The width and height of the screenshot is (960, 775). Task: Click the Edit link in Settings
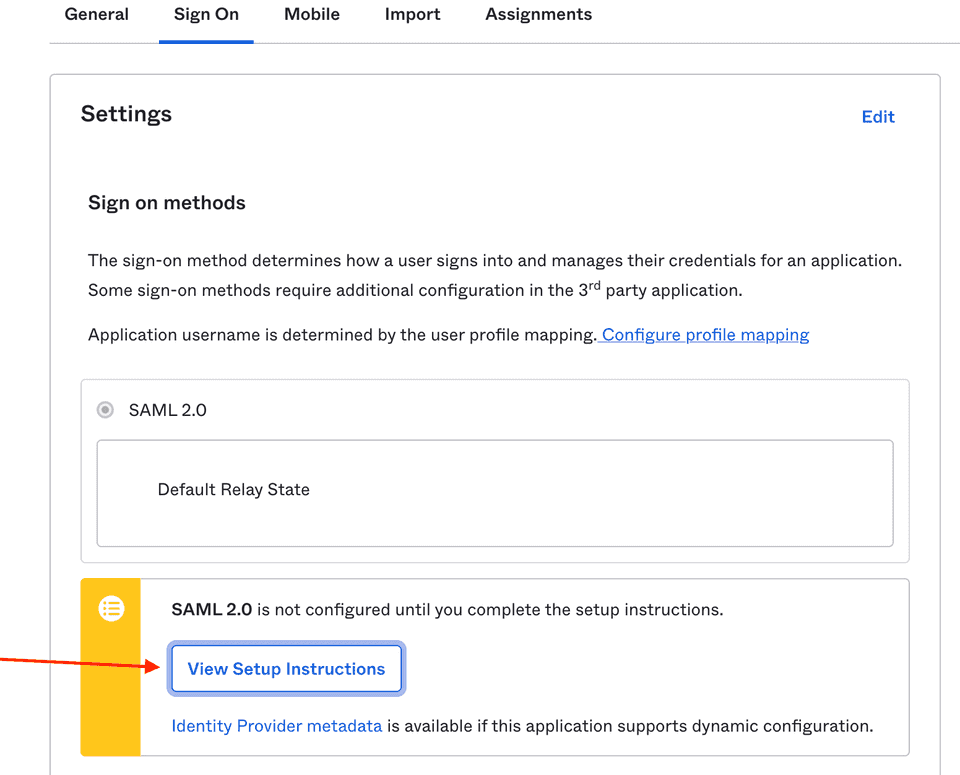click(x=877, y=117)
